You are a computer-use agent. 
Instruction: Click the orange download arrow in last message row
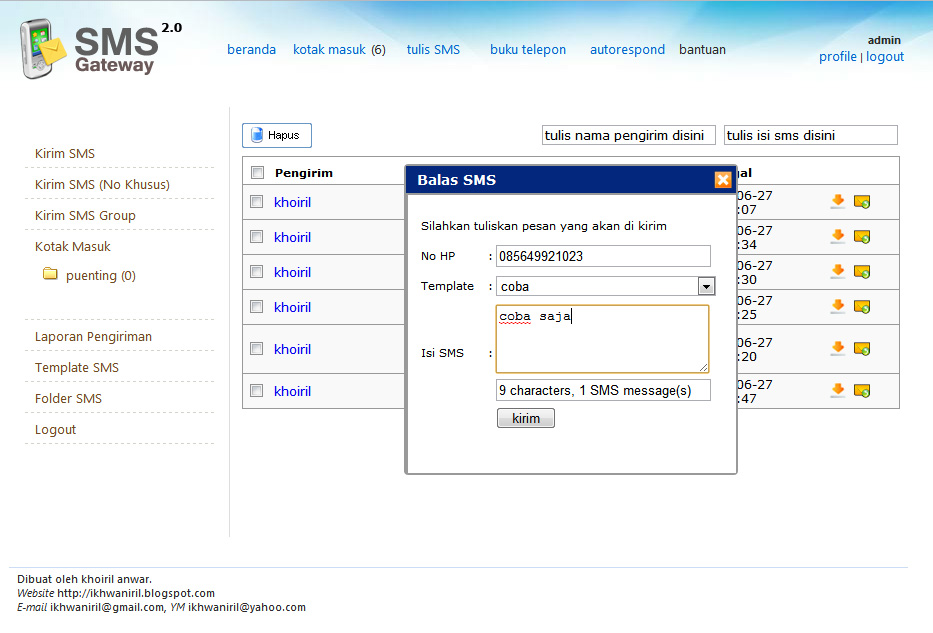point(838,391)
